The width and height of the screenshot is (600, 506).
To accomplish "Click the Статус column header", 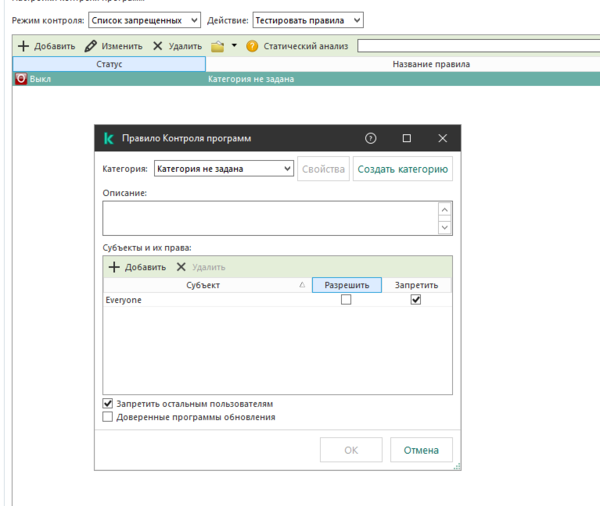I will click(x=109, y=64).
